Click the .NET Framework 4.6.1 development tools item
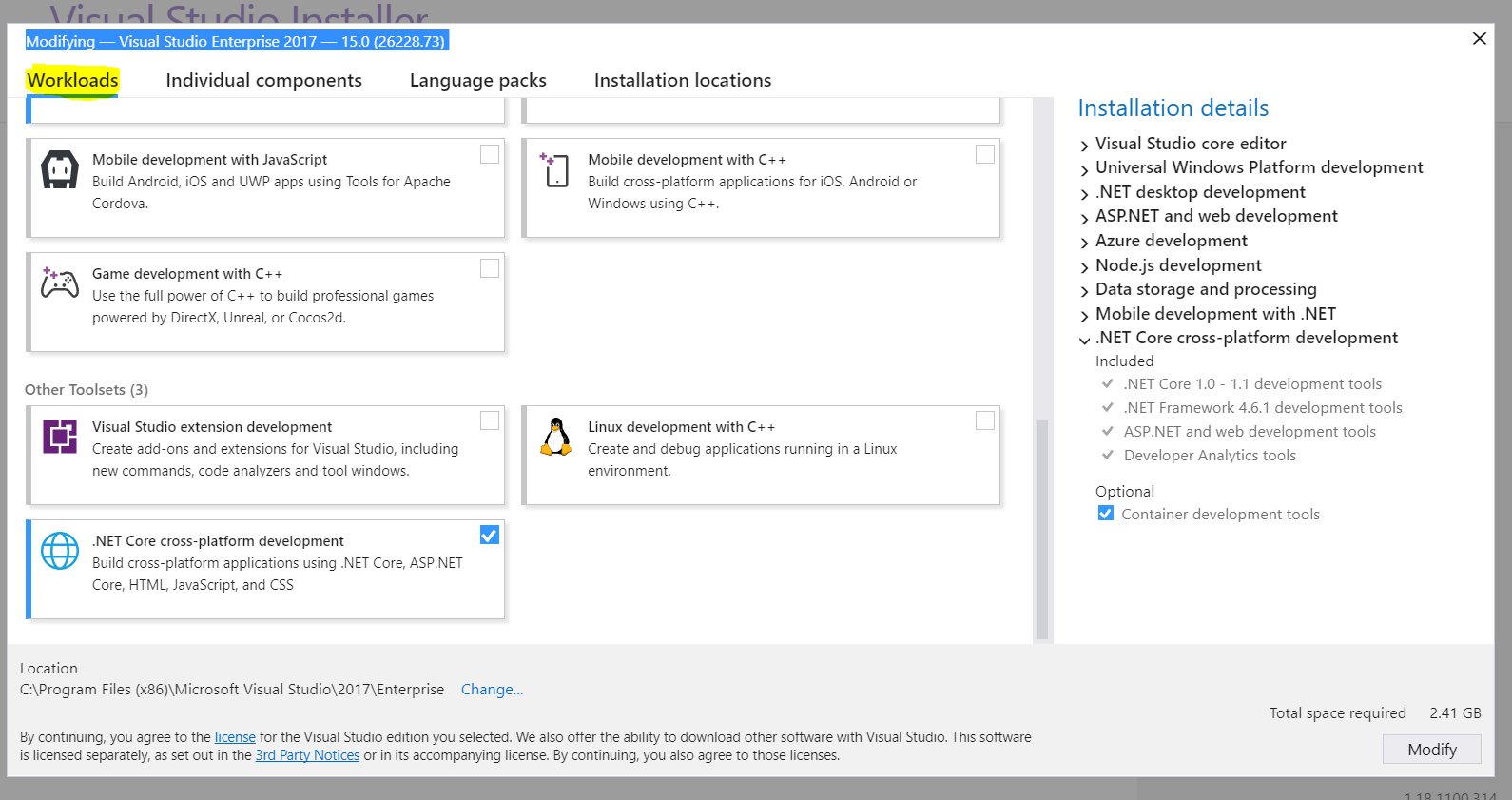Image resolution: width=1512 pixels, height=800 pixels. 1263,408
